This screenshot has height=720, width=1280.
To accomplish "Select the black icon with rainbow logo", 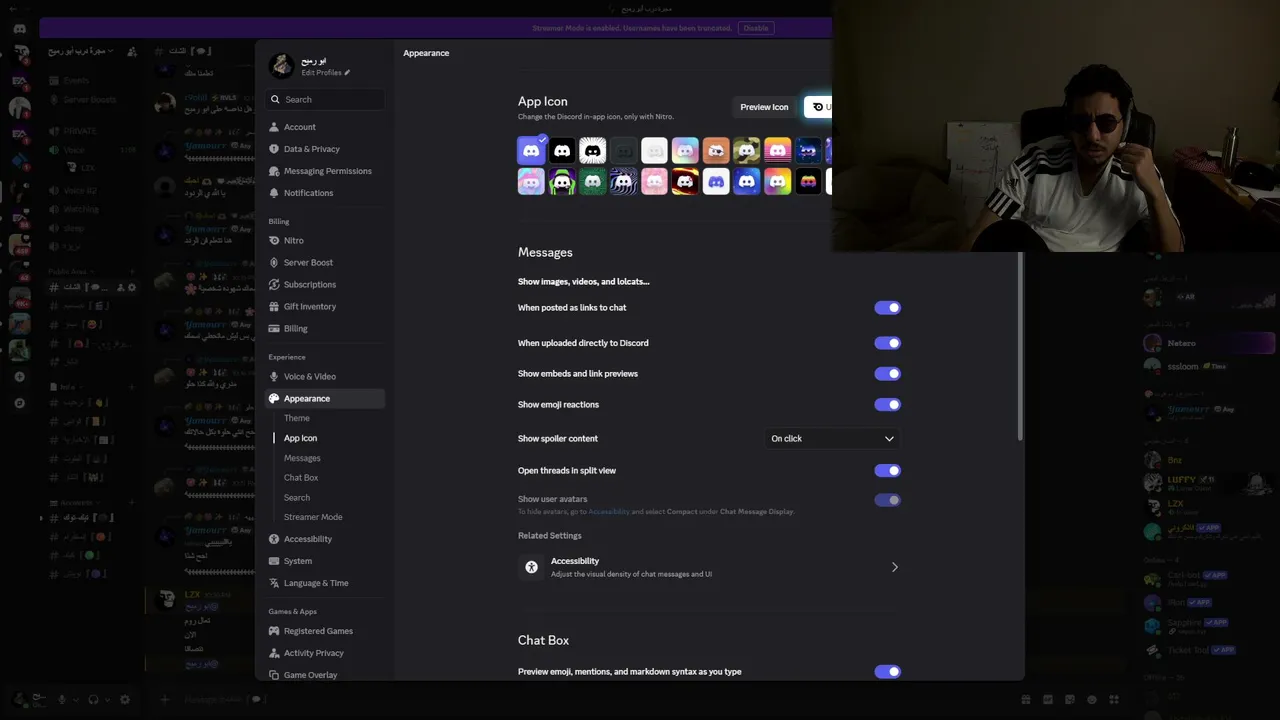I will pyautogui.click(x=808, y=181).
